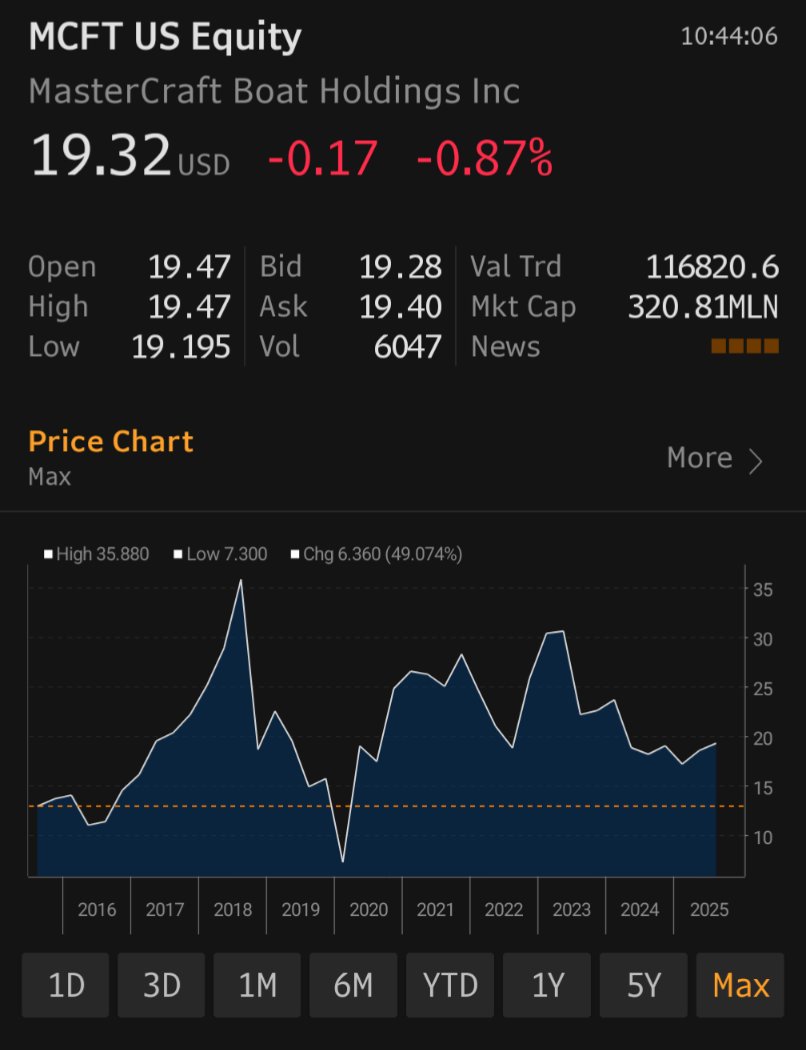The width and height of the screenshot is (806, 1050).
Task: Tap the Price Chart heading
Action: [x=110, y=442]
